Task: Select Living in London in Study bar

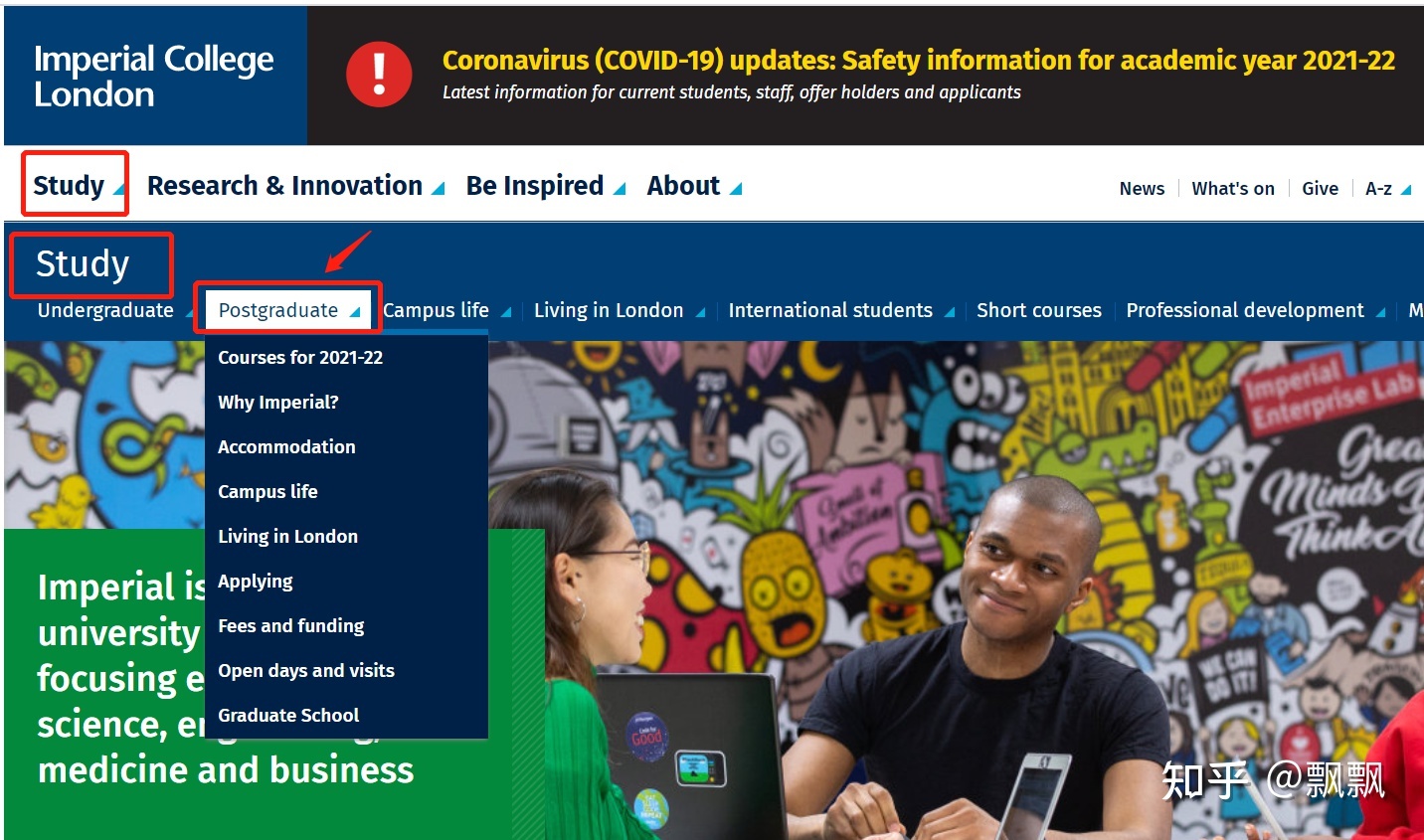Action: [609, 310]
